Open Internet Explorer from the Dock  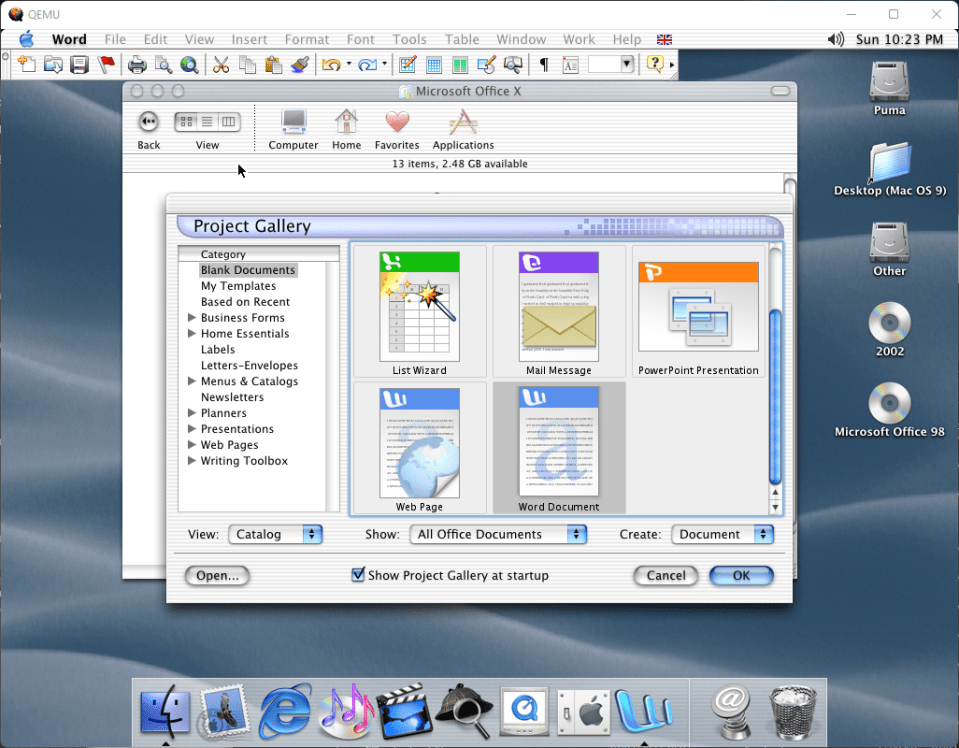[284, 711]
